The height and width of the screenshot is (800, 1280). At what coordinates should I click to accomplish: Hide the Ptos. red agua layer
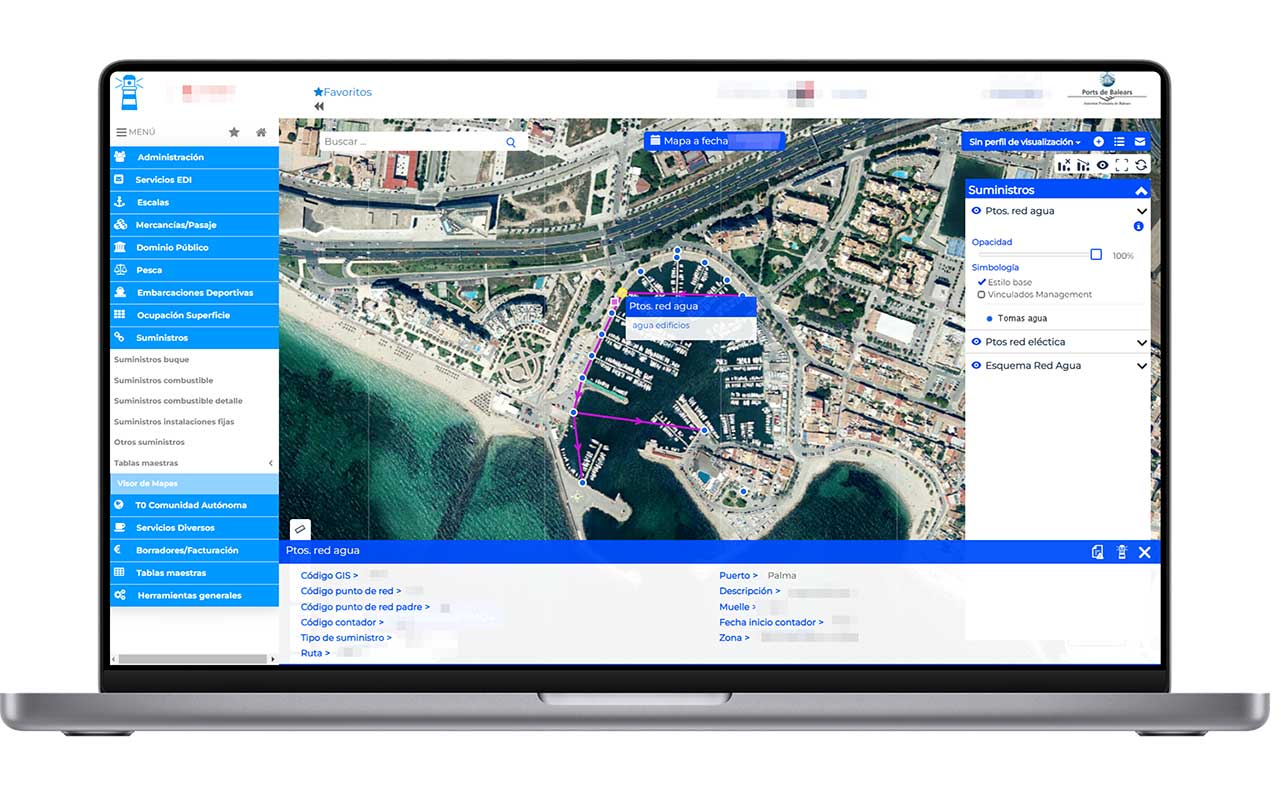pos(977,211)
